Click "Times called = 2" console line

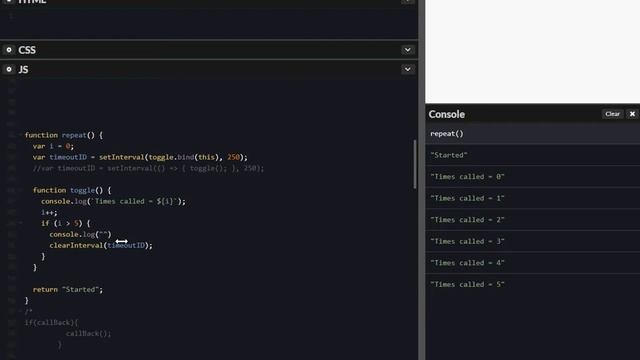(533, 220)
